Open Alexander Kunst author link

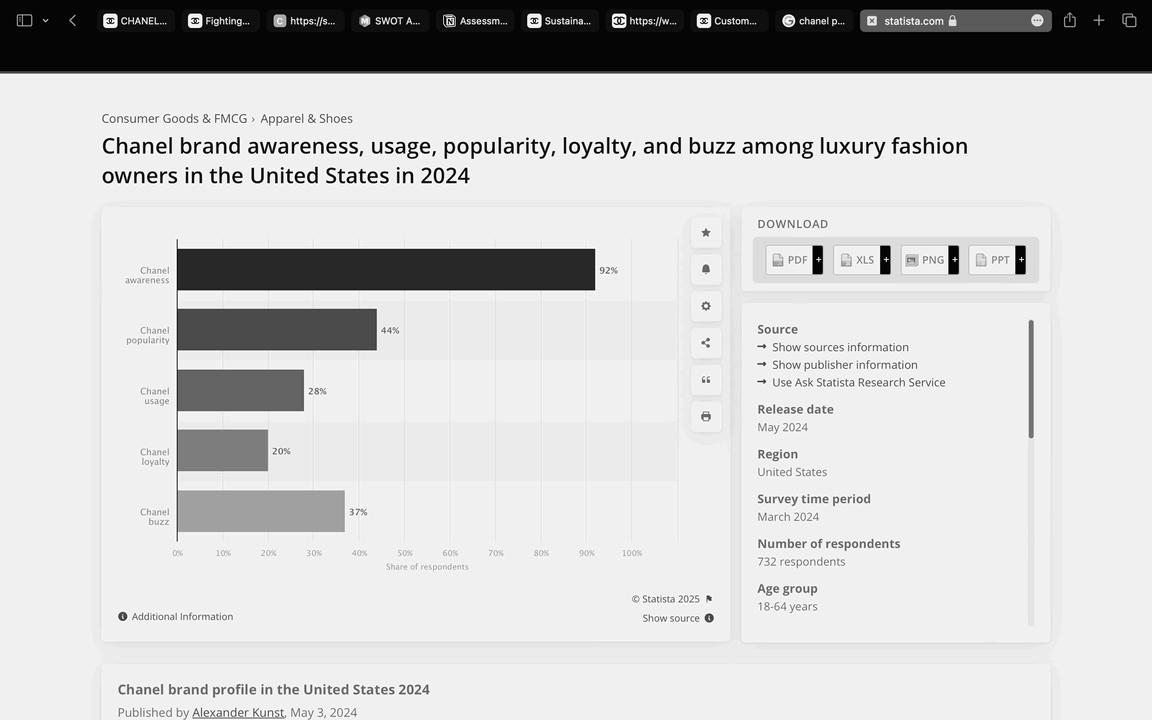tap(238, 713)
